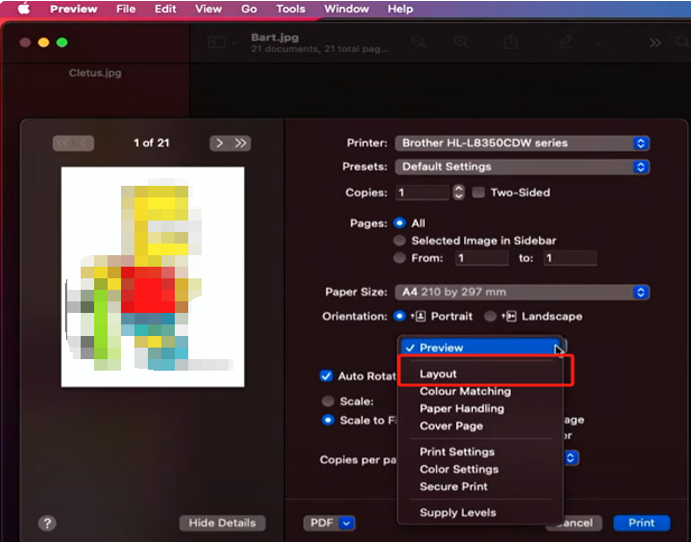Viewport: 691px width, 542px height.
Task: Click the Copies stepper arrows
Action: coord(458,193)
